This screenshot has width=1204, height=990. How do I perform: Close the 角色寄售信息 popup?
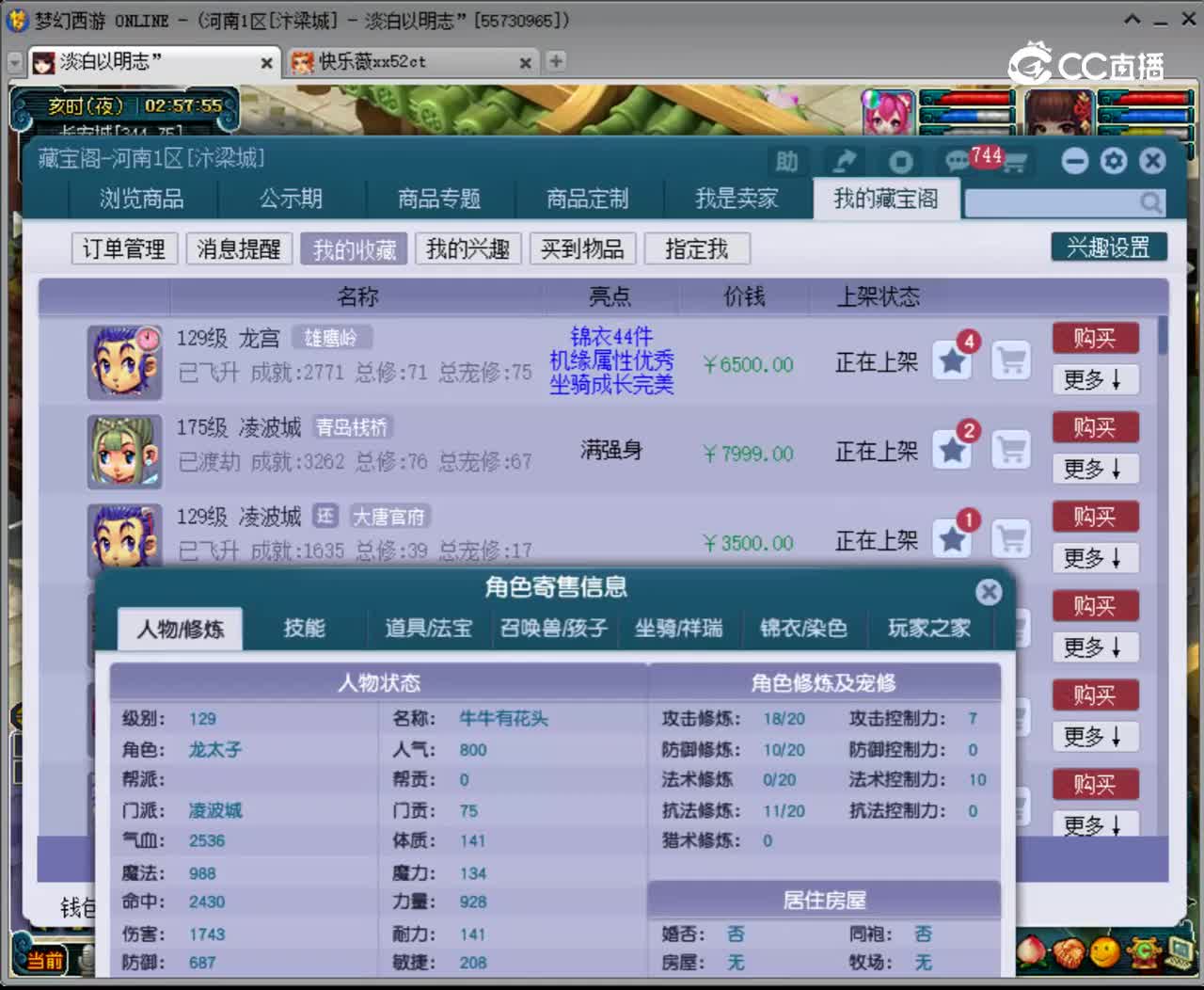click(x=988, y=592)
